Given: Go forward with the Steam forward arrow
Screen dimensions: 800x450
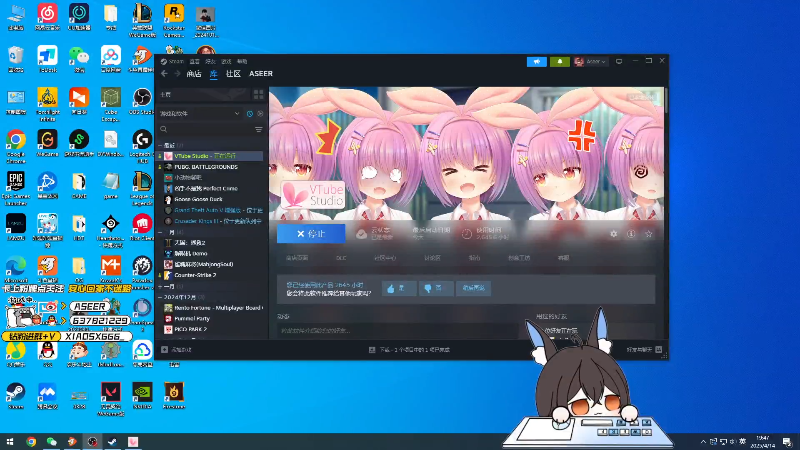Looking at the screenshot, I should click(x=177, y=74).
